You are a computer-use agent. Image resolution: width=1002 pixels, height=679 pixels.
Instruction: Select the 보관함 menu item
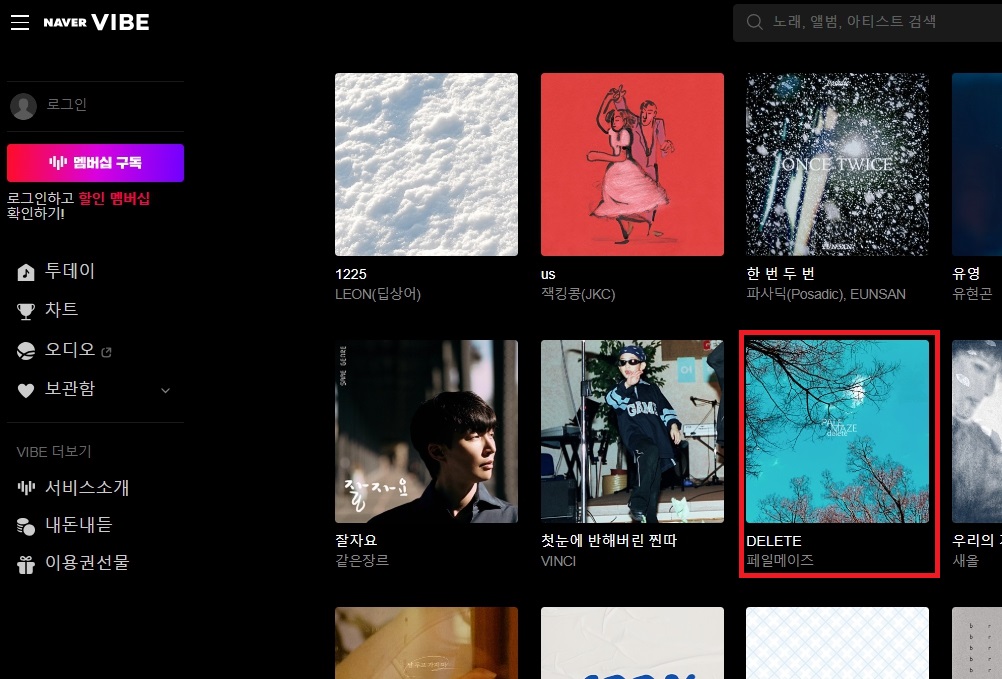70,388
